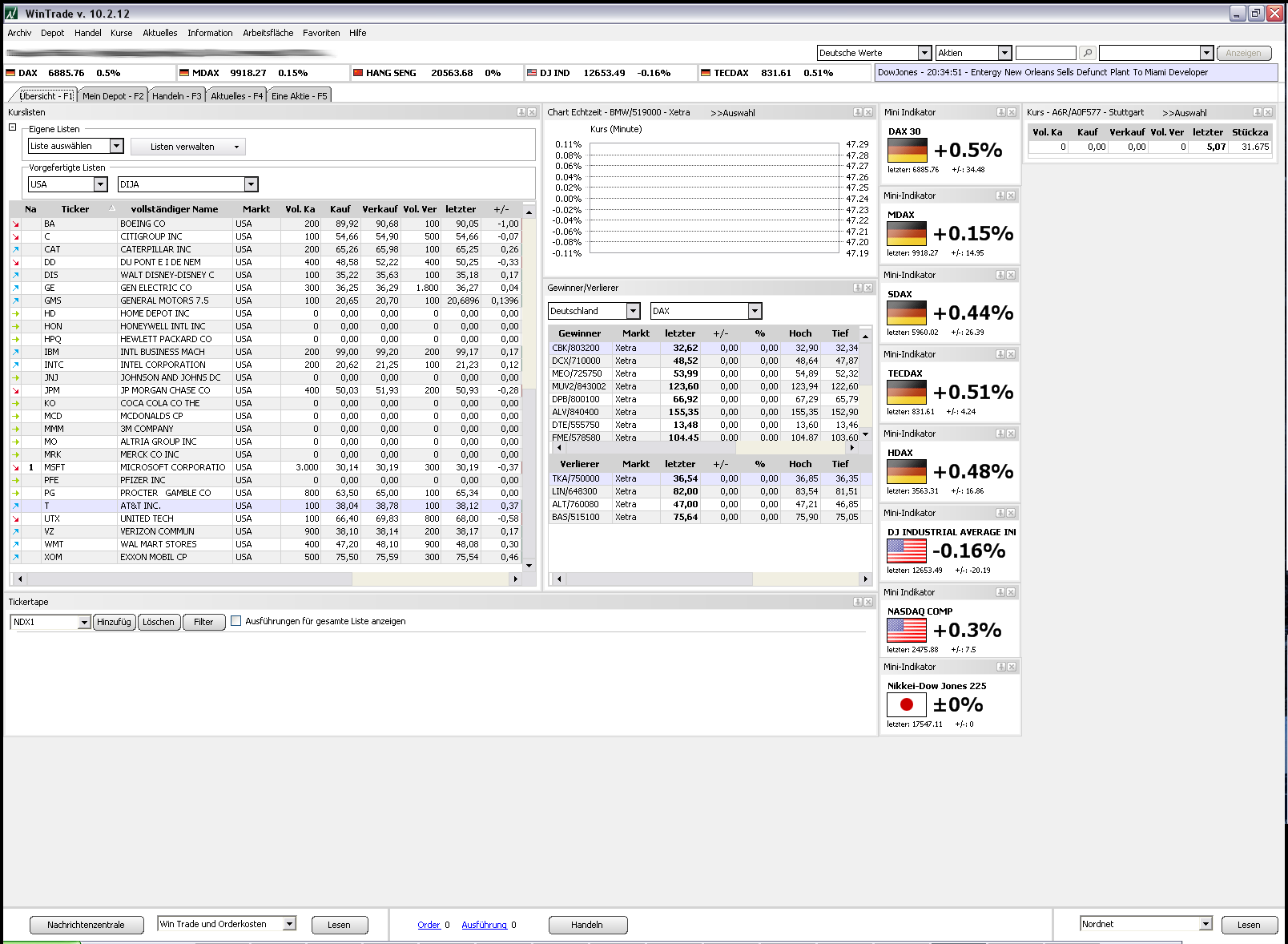Pin the DJ Industrial Average indicator panel
Image resolution: width=1288 pixels, height=944 pixels.
pyautogui.click(x=1000, y=513)
